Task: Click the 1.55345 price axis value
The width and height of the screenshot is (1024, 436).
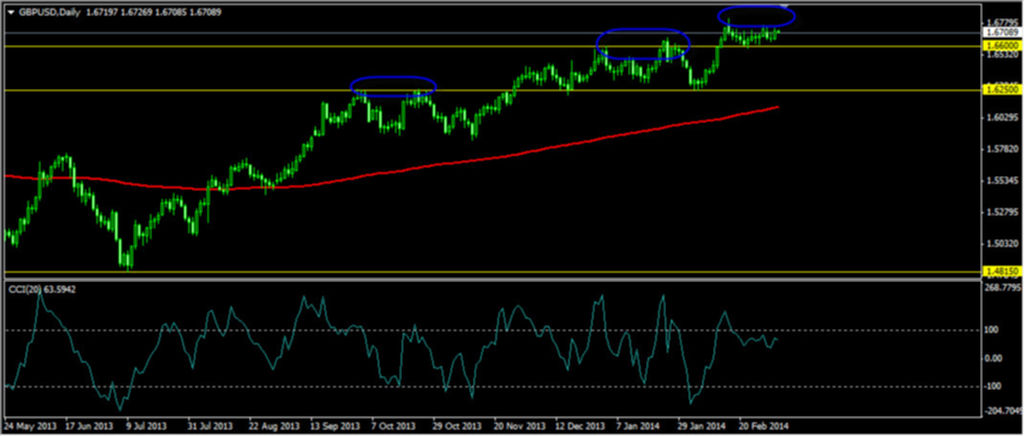Action: coord(1002,181)
